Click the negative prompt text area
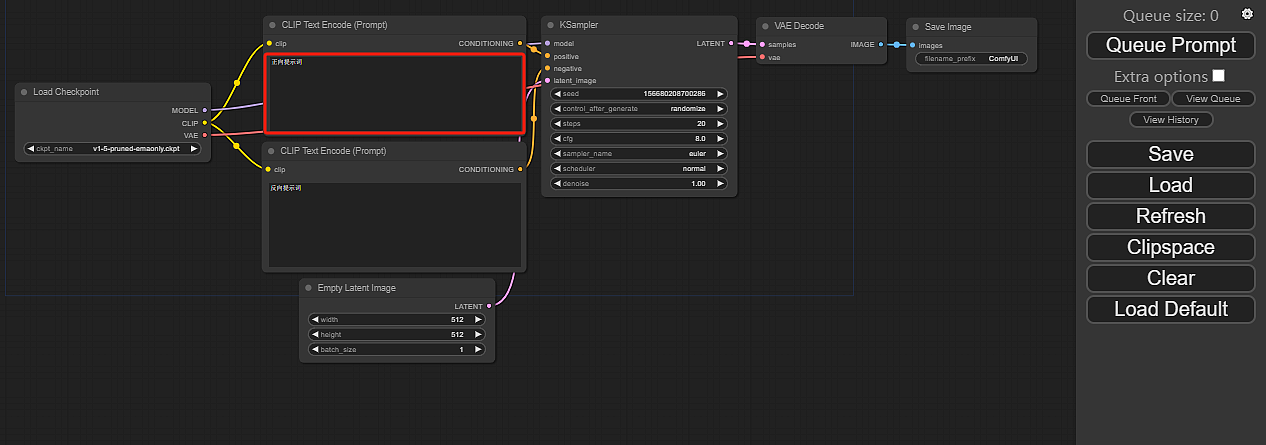 pos(394,224)
